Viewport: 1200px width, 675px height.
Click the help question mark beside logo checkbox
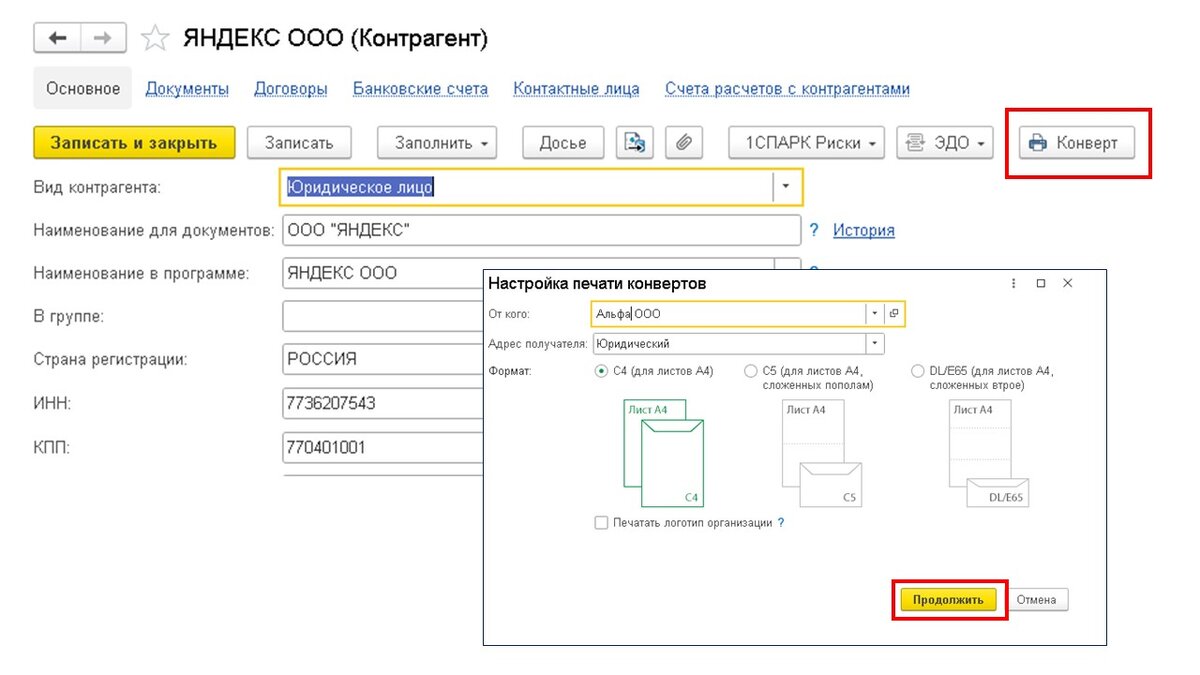[781, 522]
